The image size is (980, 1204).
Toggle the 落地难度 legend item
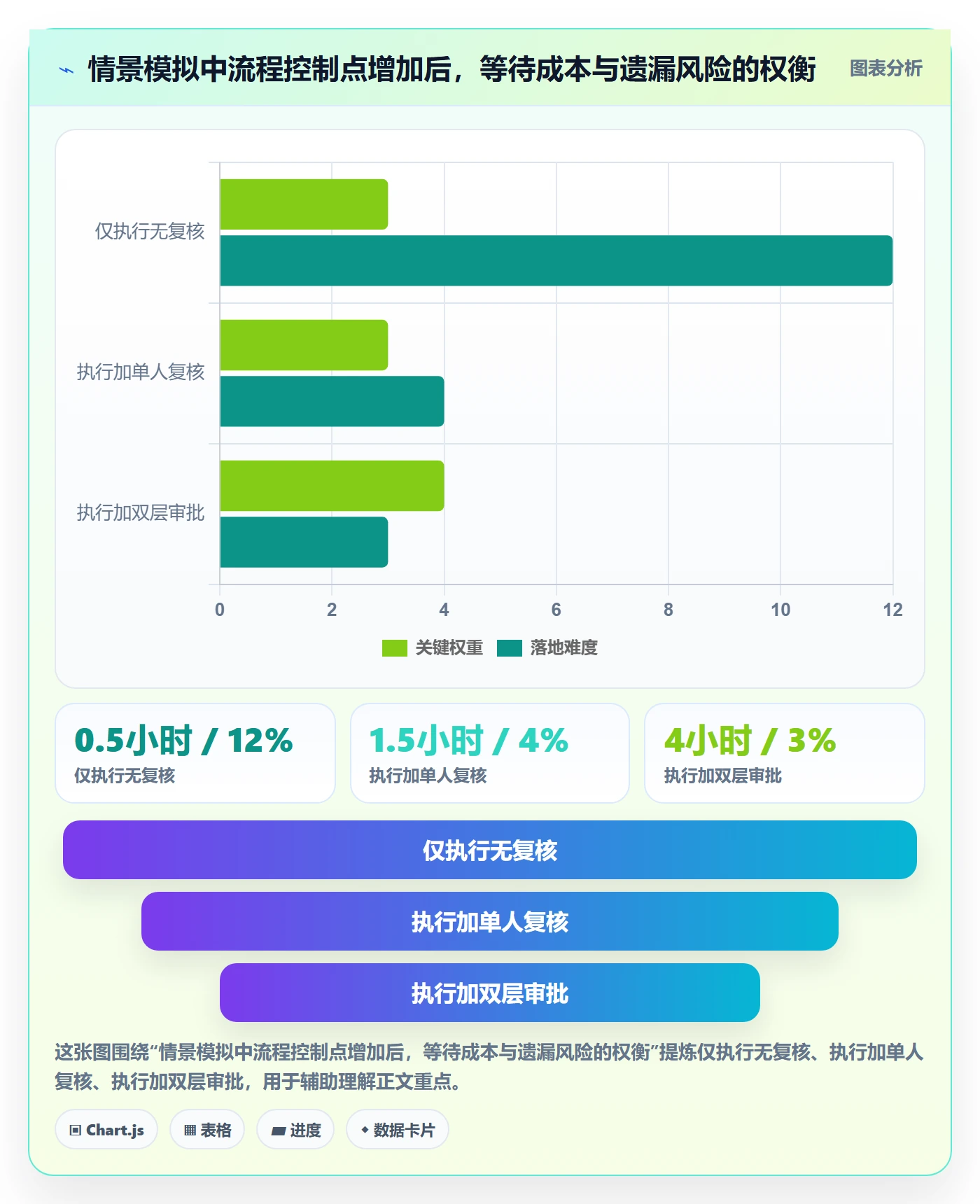point(547,648)
